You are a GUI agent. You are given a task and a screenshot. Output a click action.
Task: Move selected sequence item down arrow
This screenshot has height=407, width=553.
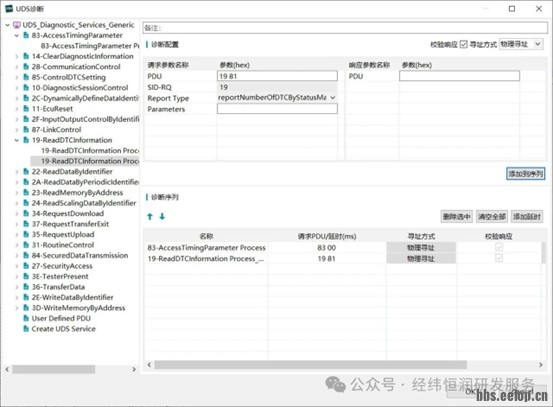[x=162, y=217]
